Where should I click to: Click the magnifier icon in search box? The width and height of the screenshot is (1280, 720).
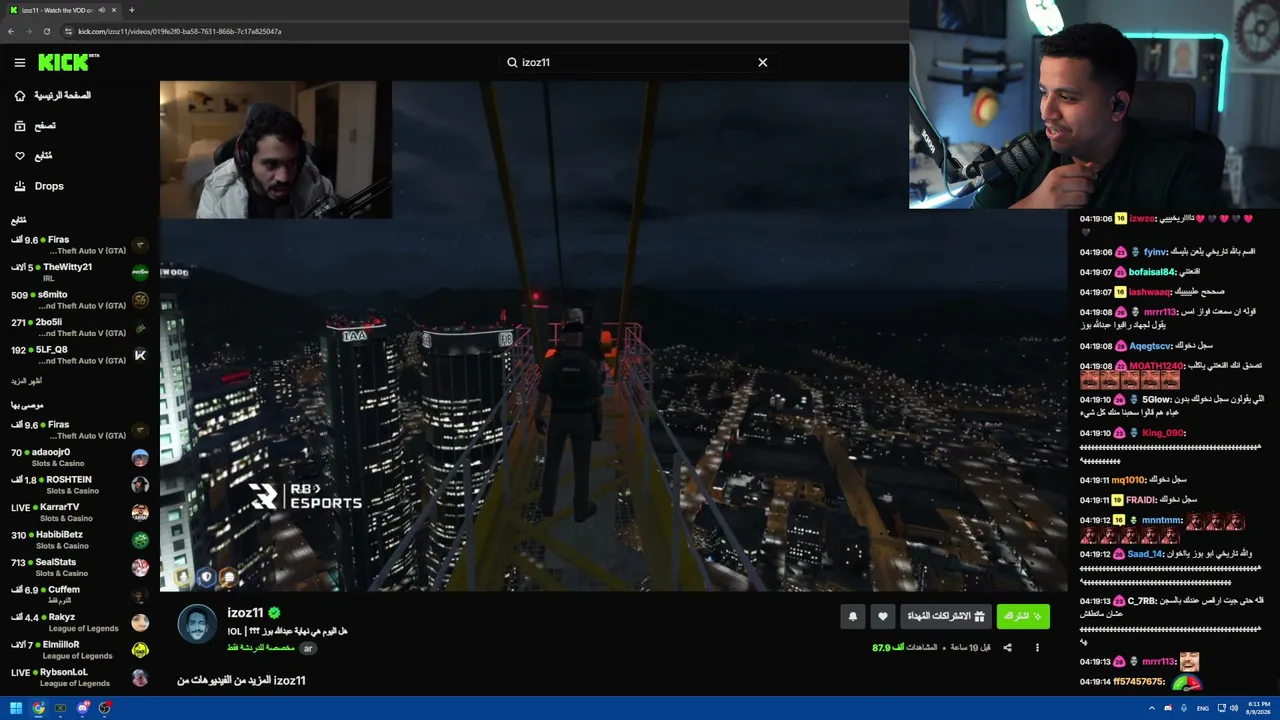512,62
